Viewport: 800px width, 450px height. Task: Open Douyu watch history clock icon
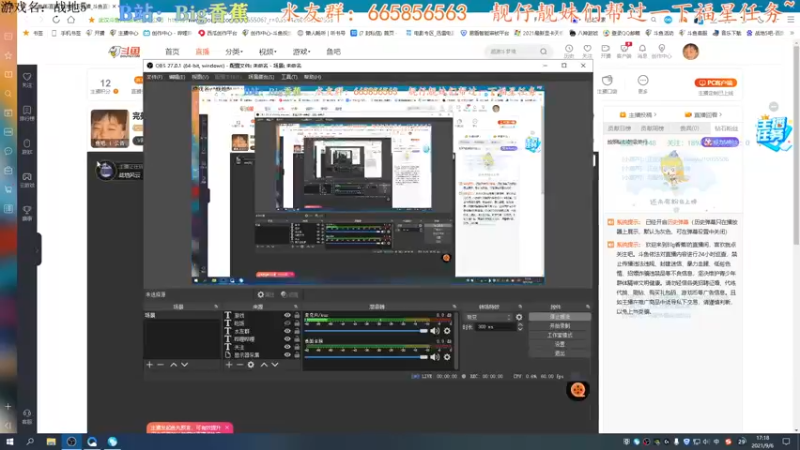point(569,51)
